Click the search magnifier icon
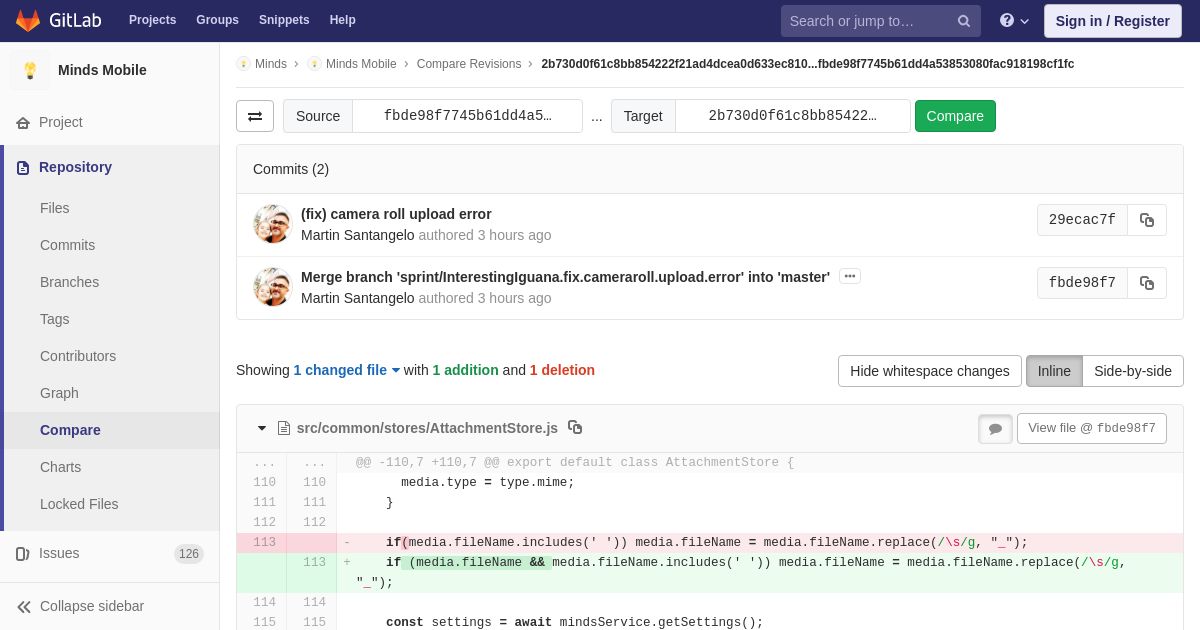 pos(964,21)
